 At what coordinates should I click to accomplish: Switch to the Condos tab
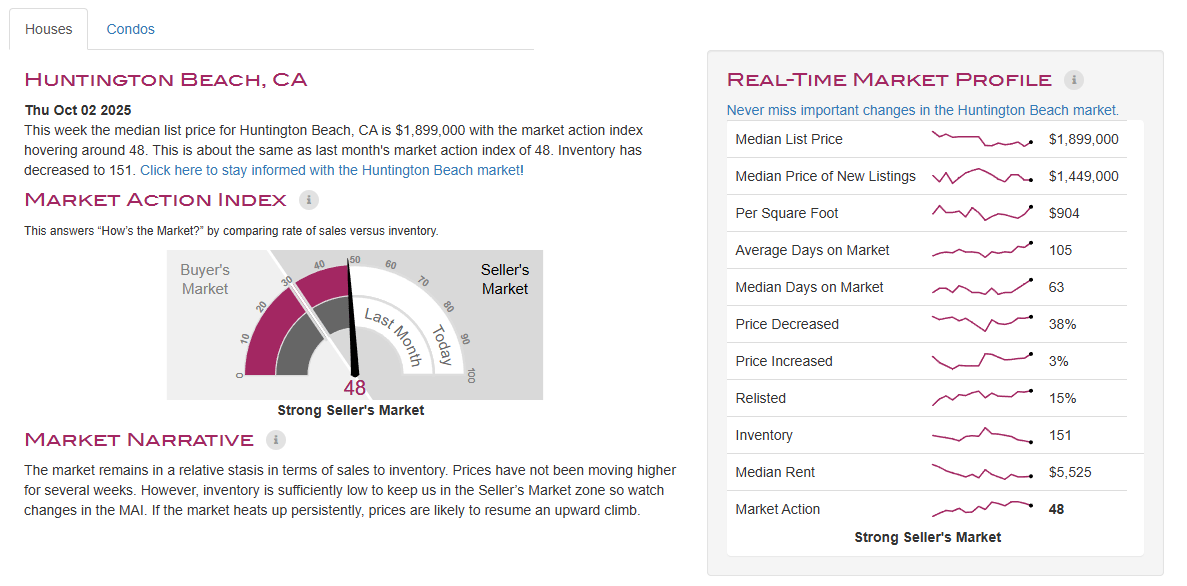[130, 29]
